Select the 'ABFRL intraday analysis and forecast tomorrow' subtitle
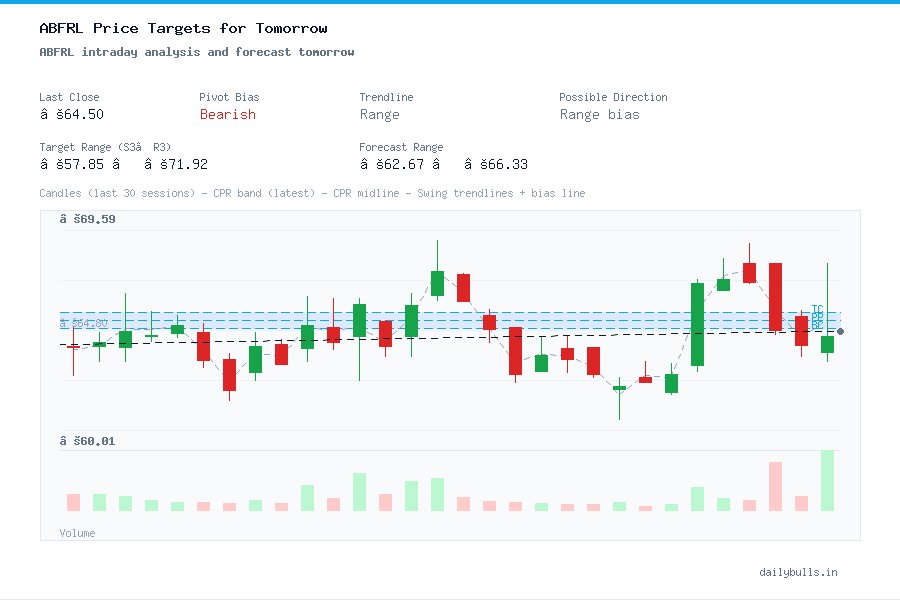900x600 pixels. click(x=197, y=52)
